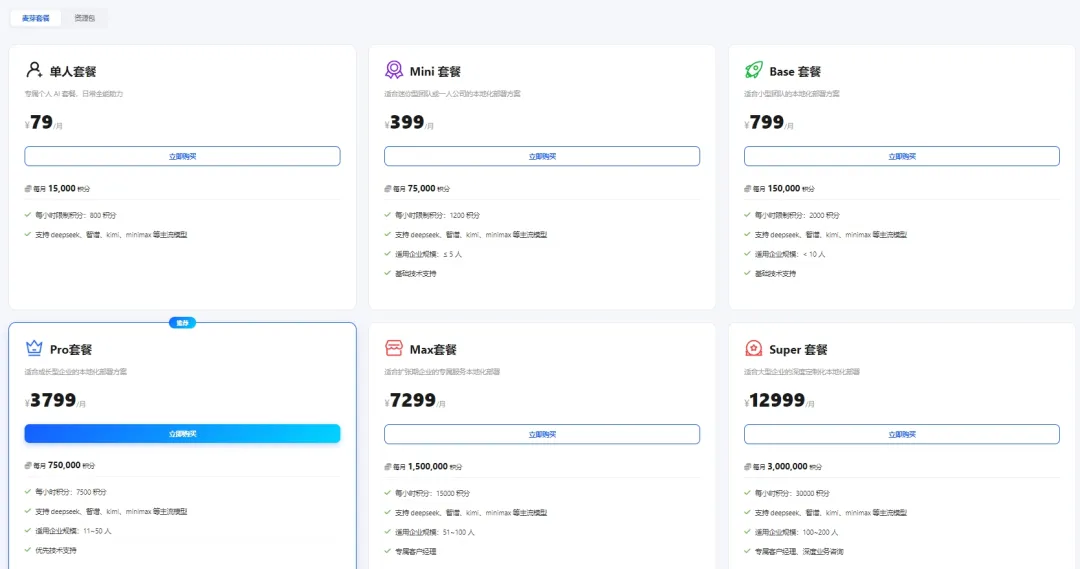Click the coins icon before 每月 750,000 积分
The image size is (1080, 569).
click(28, 466)
